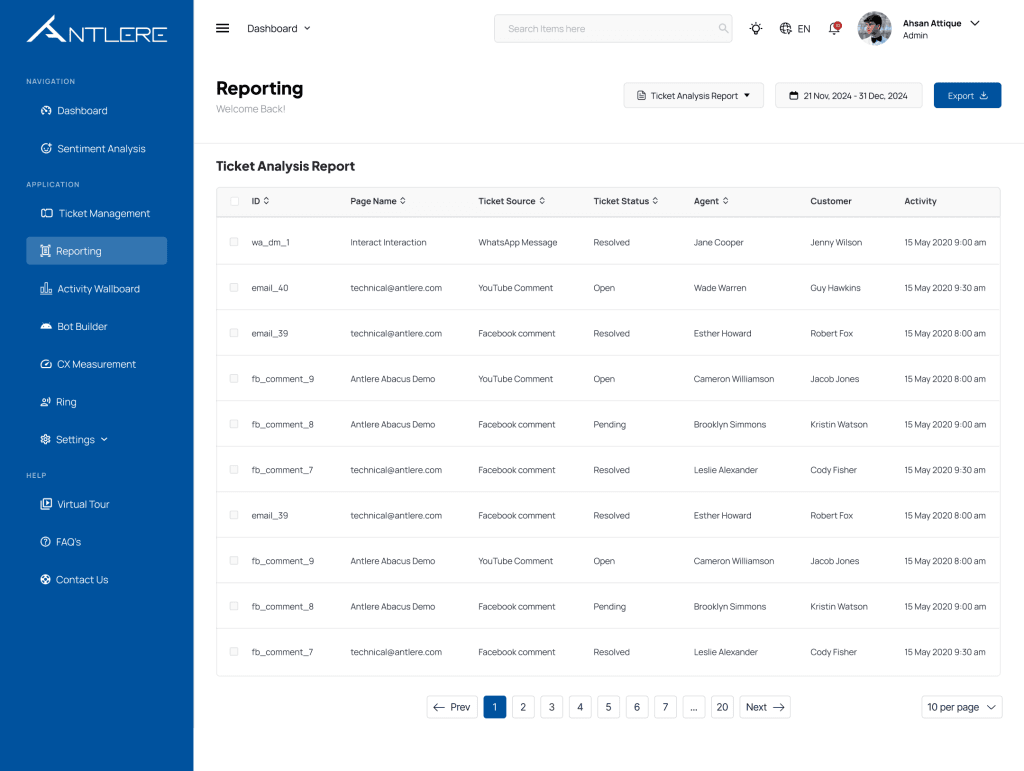This screenshot has height=771, width=1024.
Task: Open Virtual Tour menu item
Action: click(x=97, y=504)
